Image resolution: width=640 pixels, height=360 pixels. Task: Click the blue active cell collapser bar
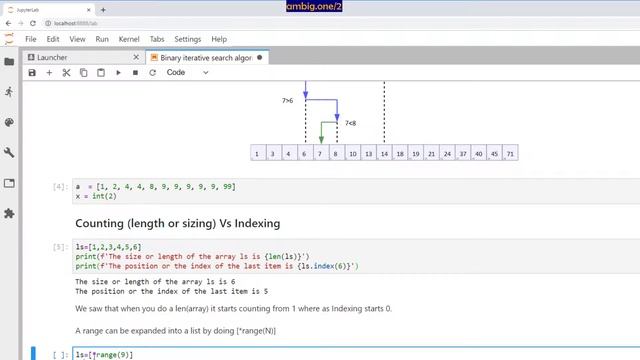click(x=33, y=353)
